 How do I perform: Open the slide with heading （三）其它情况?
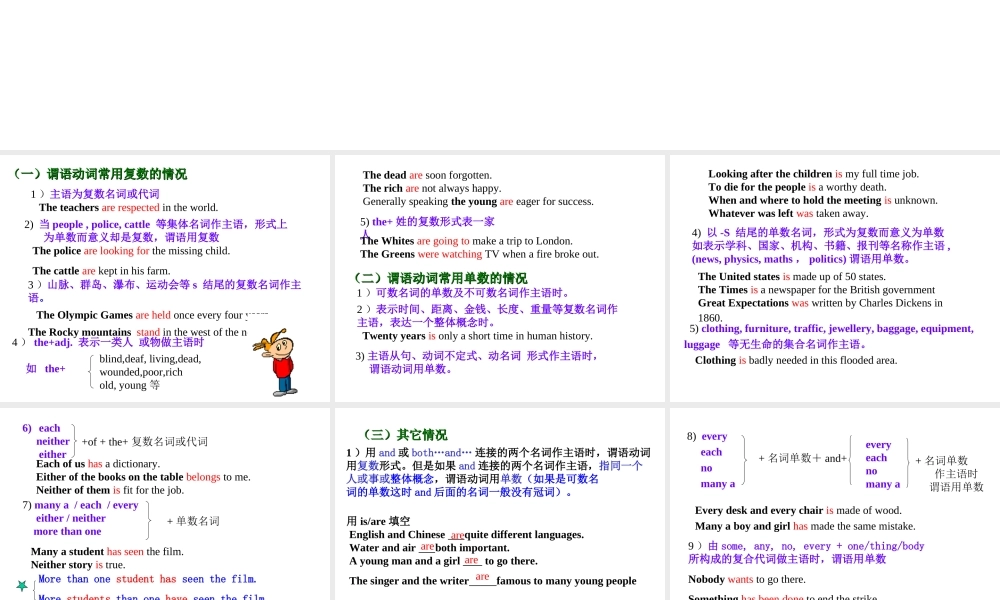pyautogui.click(x=500, y=505)
